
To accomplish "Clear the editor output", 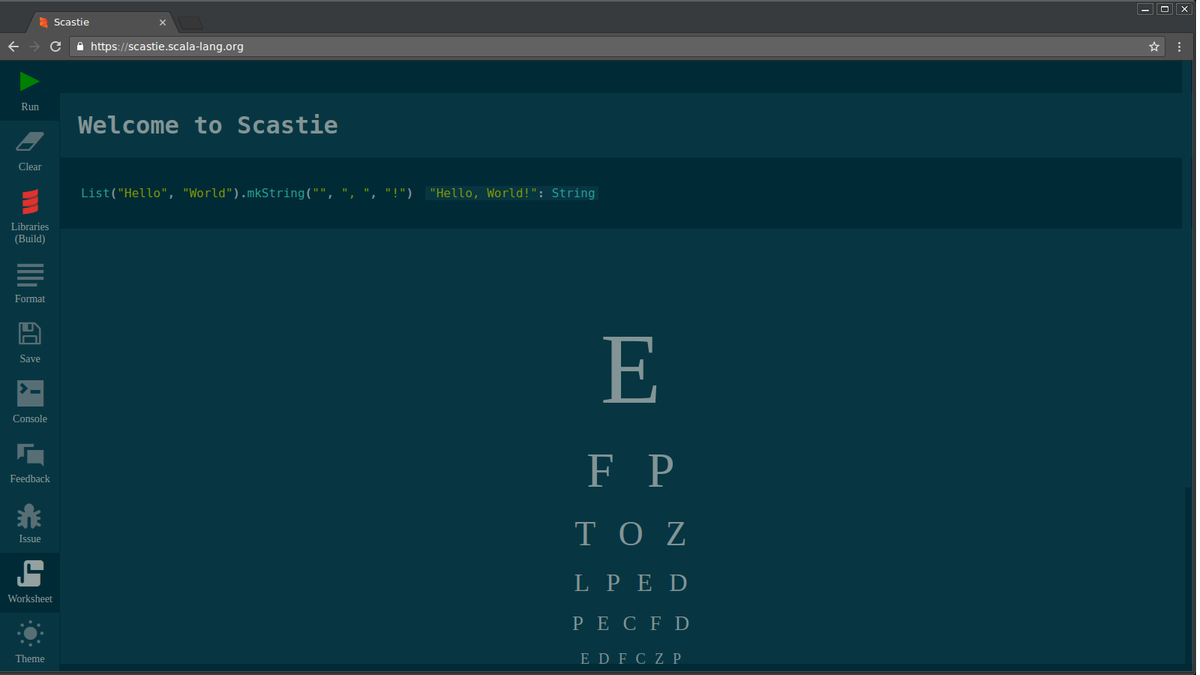I will click(x=29, y=148).
